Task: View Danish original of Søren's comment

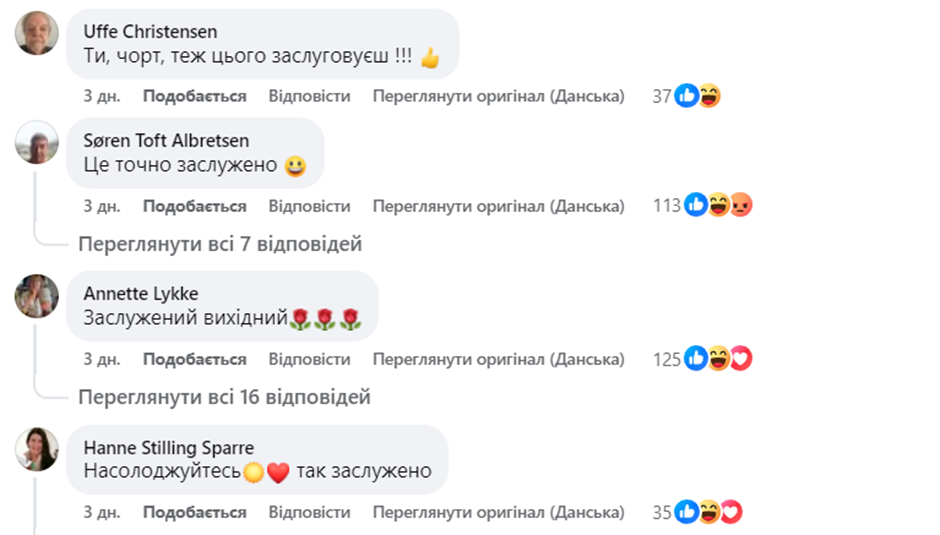Action: pyautogui.click(x=498, y=206)
